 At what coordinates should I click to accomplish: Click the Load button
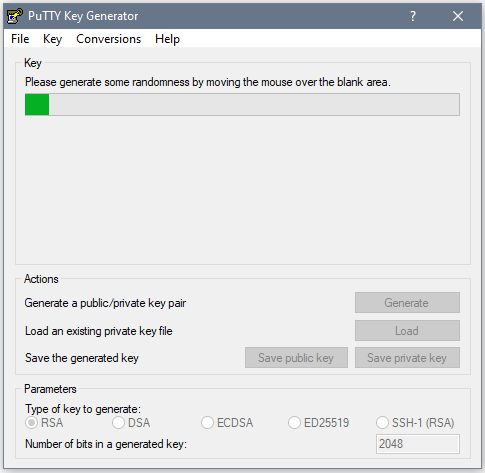[407, 331]
